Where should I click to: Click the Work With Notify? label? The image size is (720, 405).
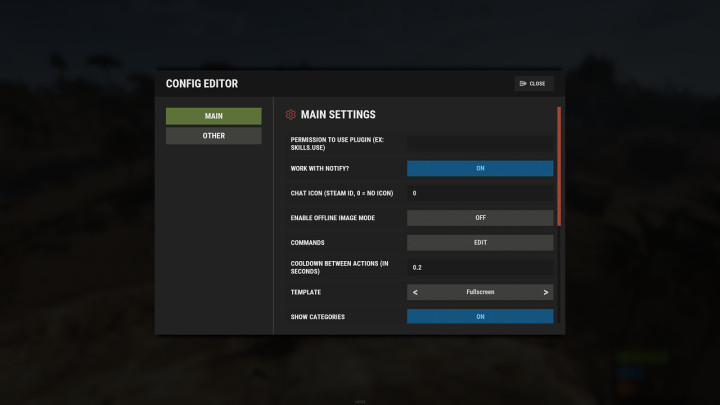click(x=320, y=169)
